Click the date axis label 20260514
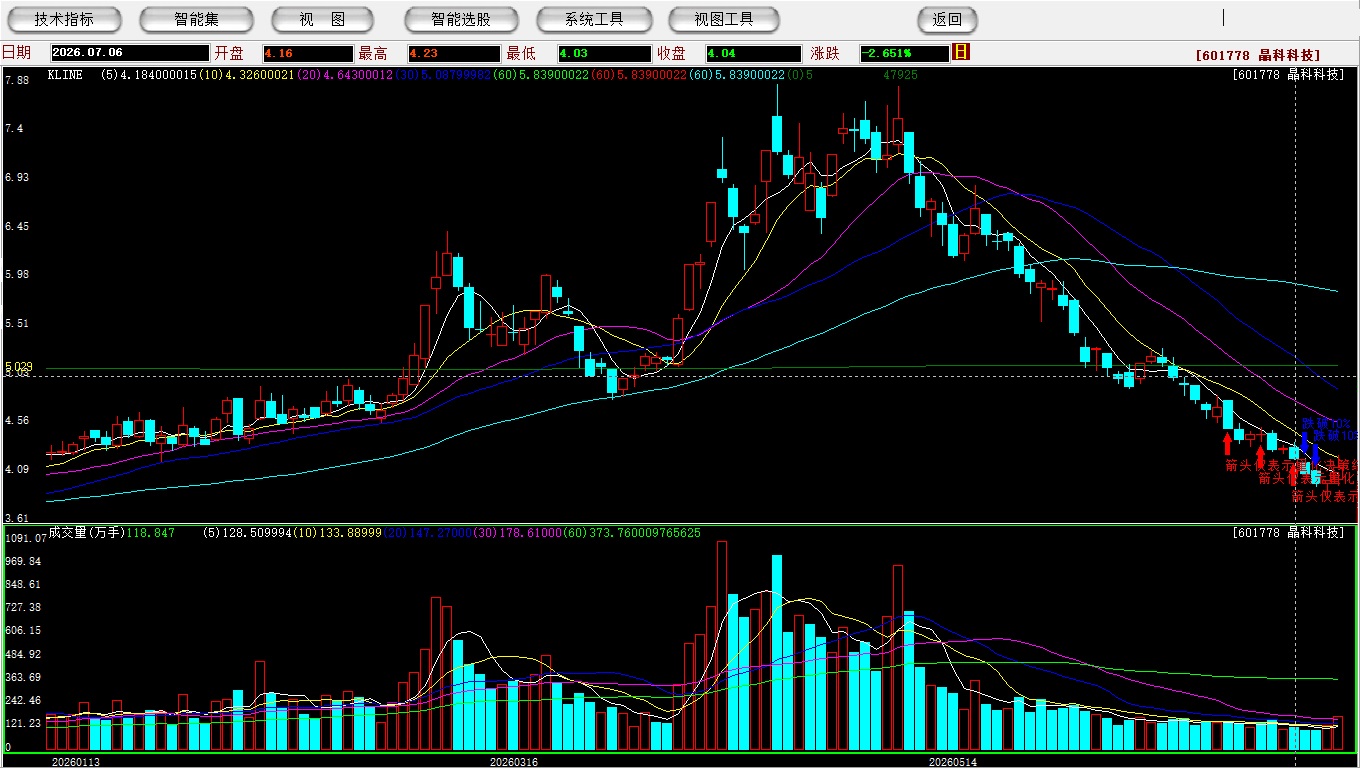The image size is (1360, 768). (x=952, y=762)
